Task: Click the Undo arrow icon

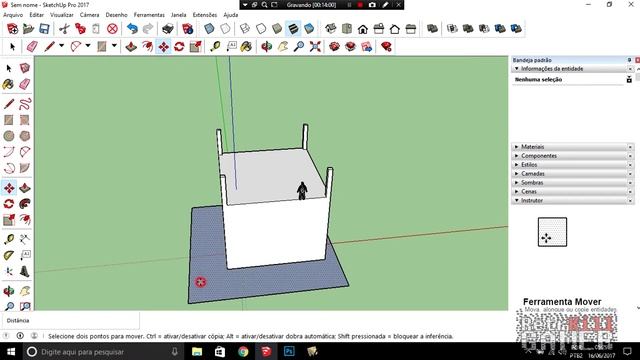Action: click(x=132, y=29)
